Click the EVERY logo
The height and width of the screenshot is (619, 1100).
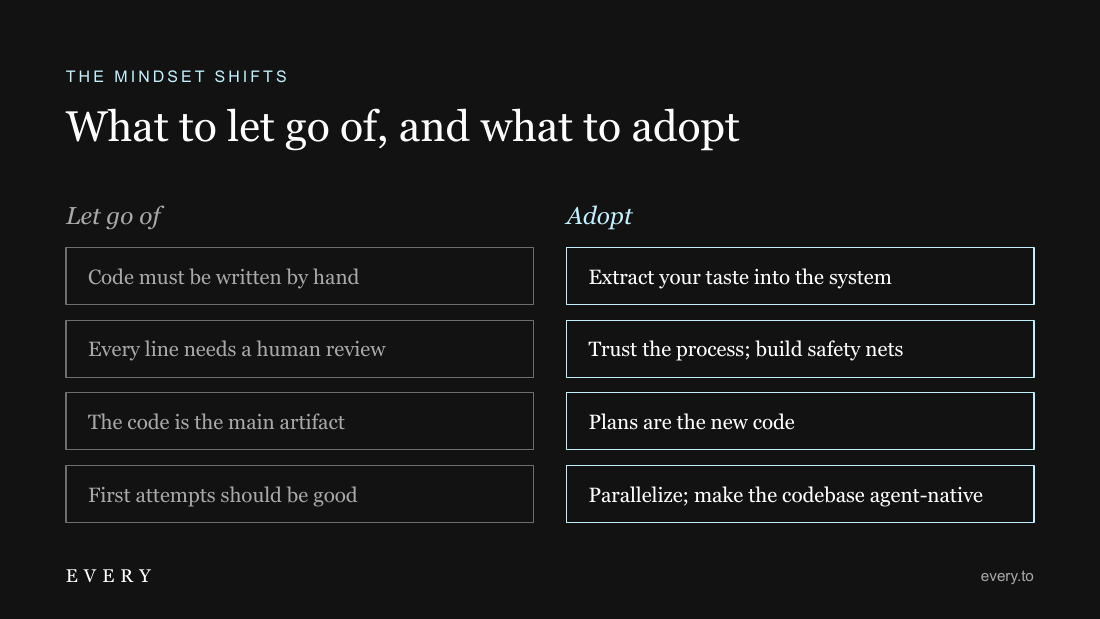coord(109,576)
